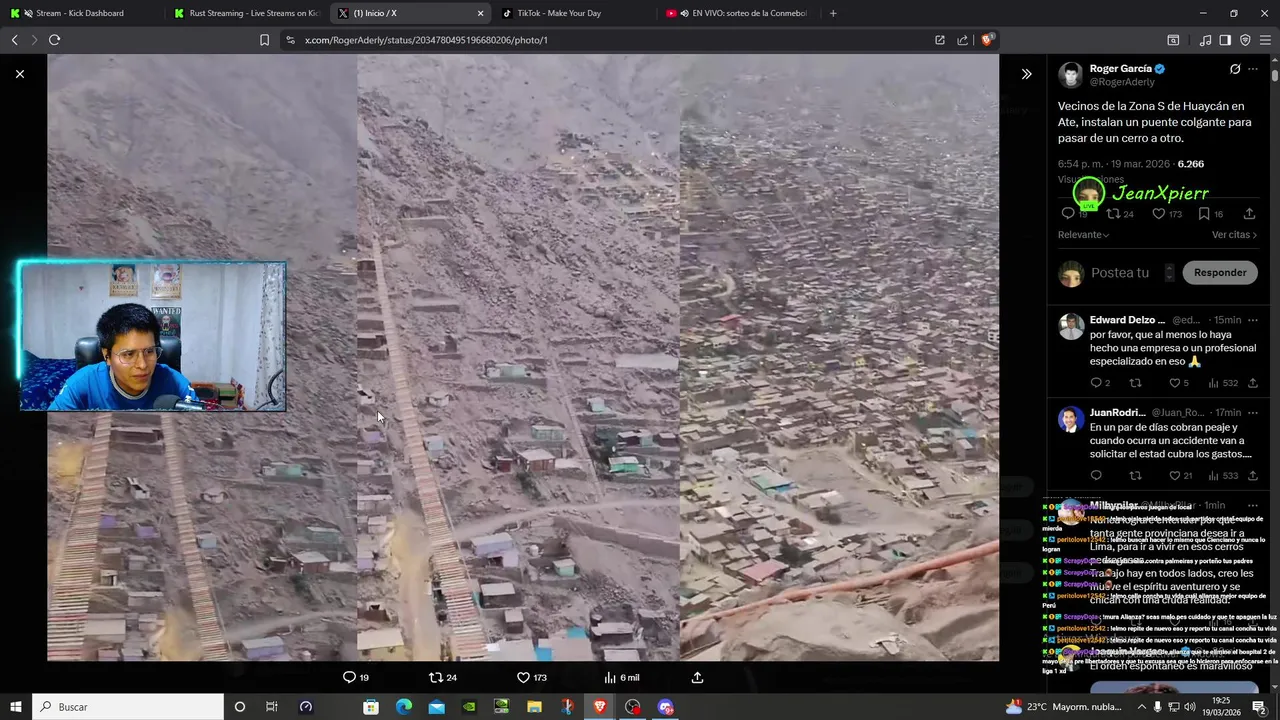This screenshot has width=1280, height=720.
Task: Mute the EN VIVO tab audio icon
Action: [685, 13]
